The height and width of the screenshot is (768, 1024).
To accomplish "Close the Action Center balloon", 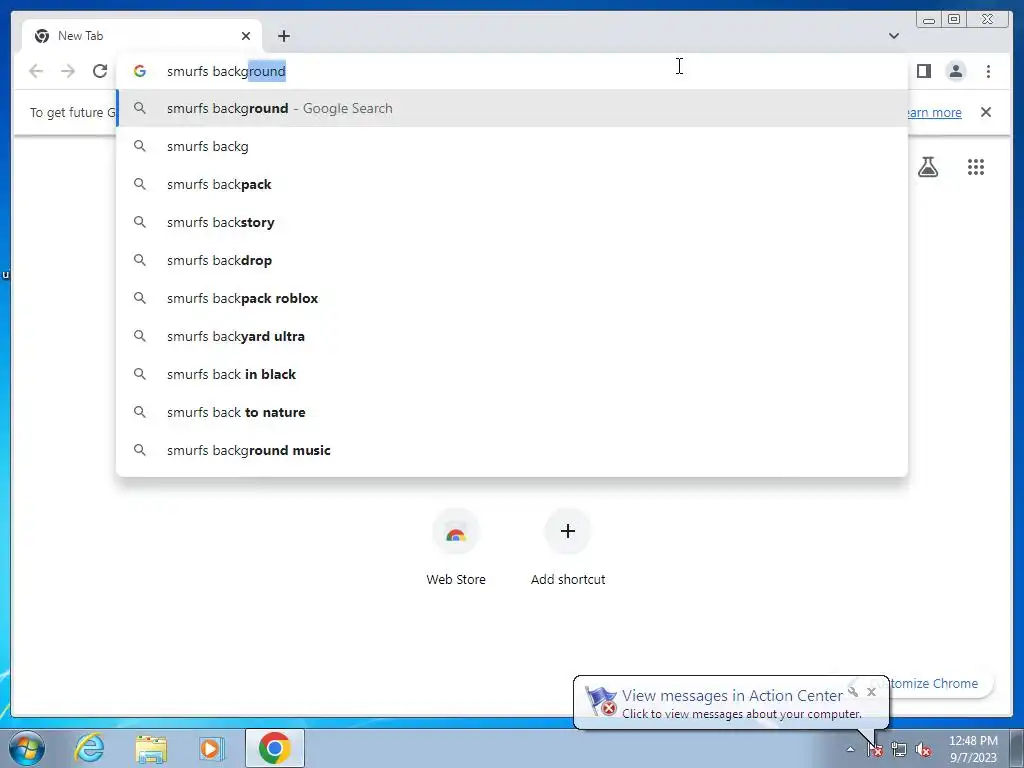I will pos(871,692).
